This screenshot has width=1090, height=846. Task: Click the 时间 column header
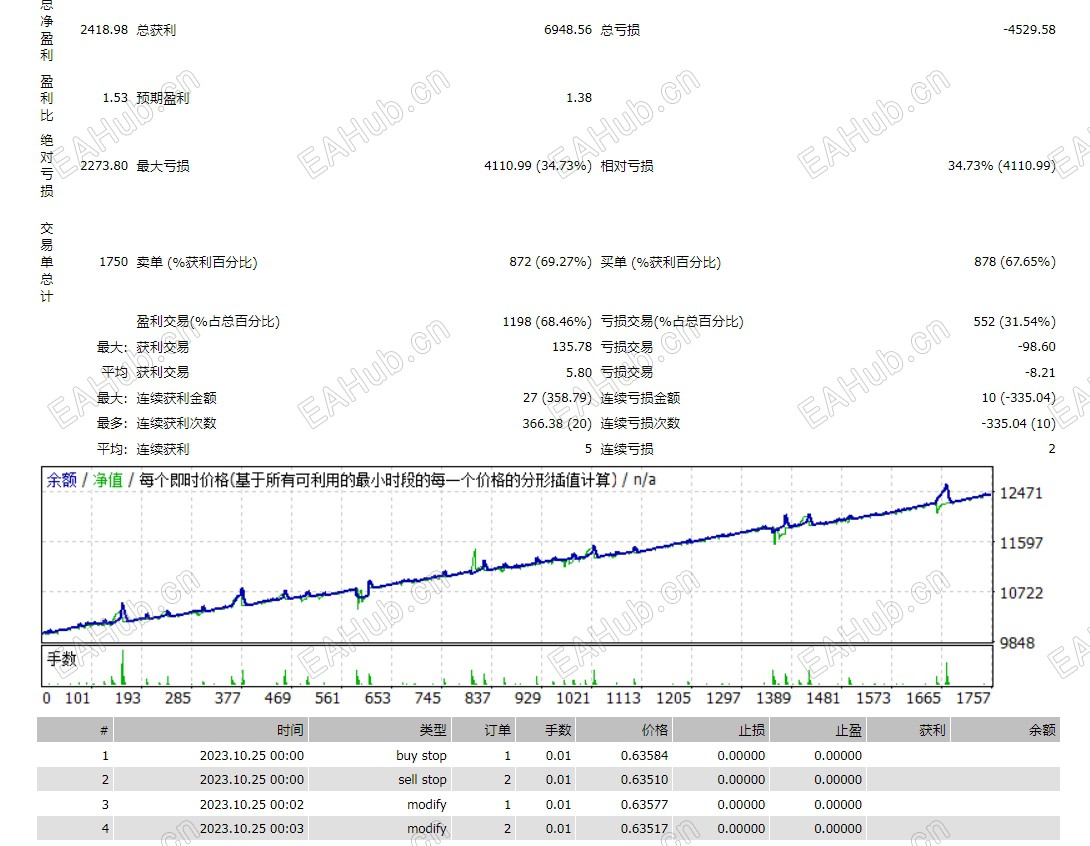[x=290, y=730]
